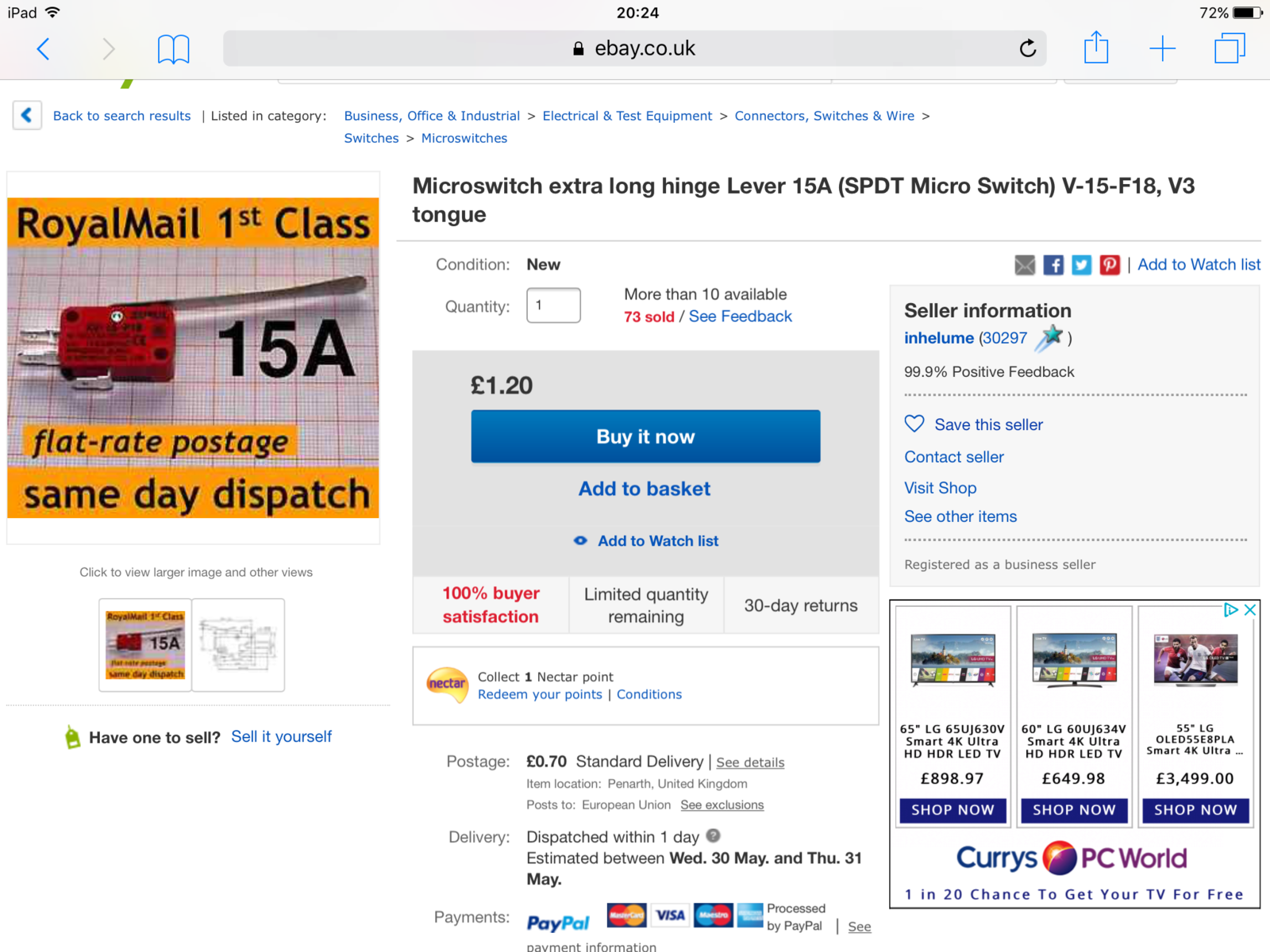The image size is (1270, 952).
Task: Share listing on Facebook
Action: pos(1053,265)
